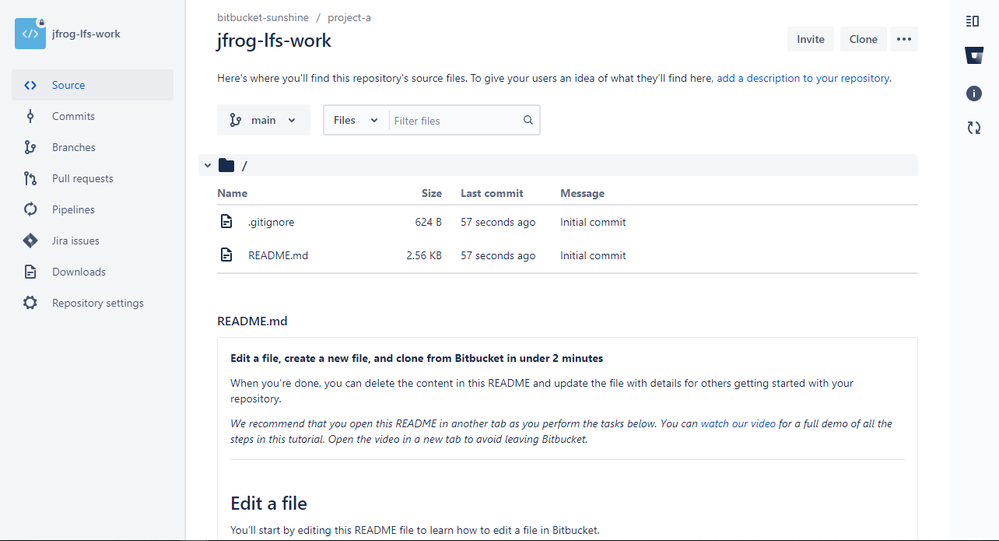Click the 2.56 KB size value
Screen dimensions: 999x541
click(424, 255)
